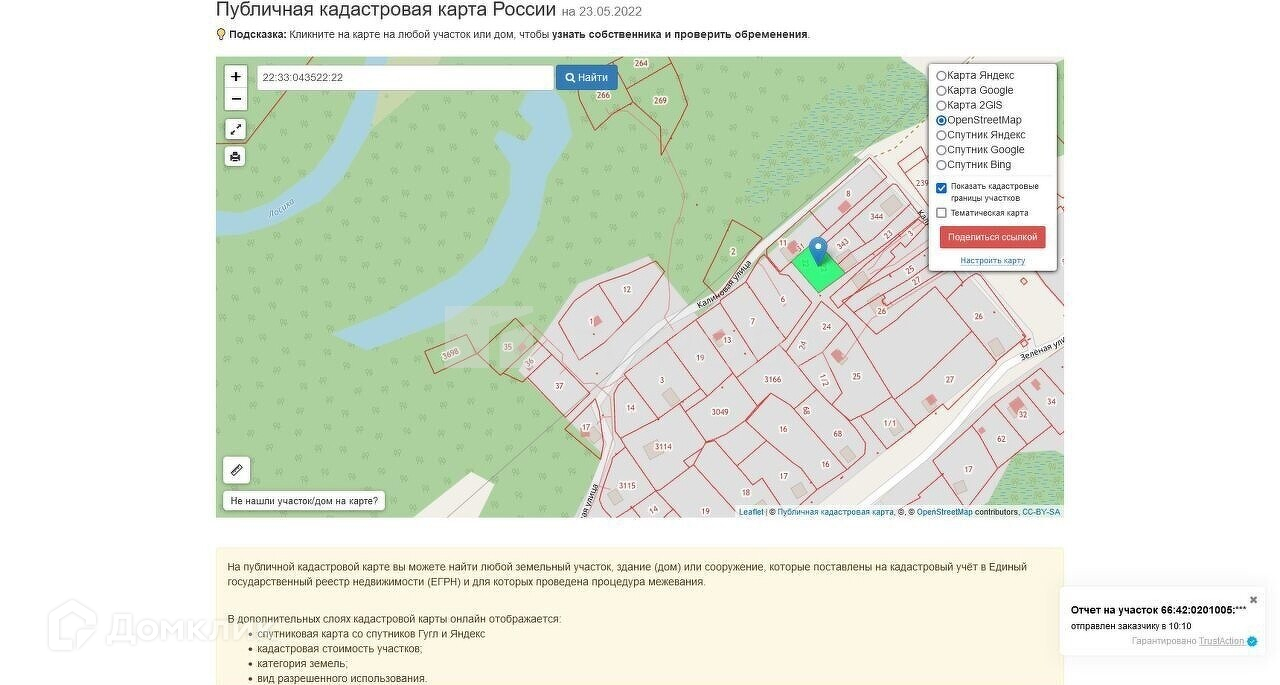Enable Тематическая карта checkbox

[941, 213]
